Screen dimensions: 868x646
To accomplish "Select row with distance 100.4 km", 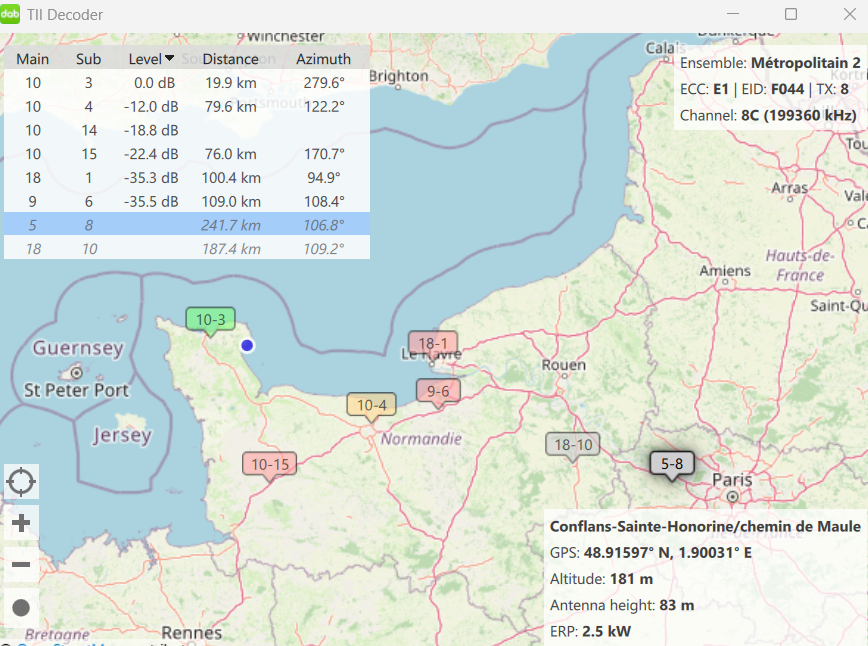I will pyautogui.click(x=187, y=178).
